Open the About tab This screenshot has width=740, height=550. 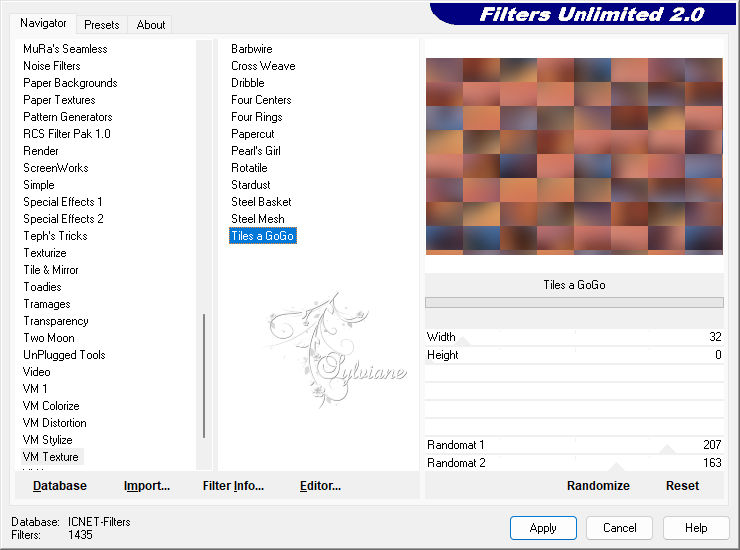pyautogui.click(x=151, y=25)
